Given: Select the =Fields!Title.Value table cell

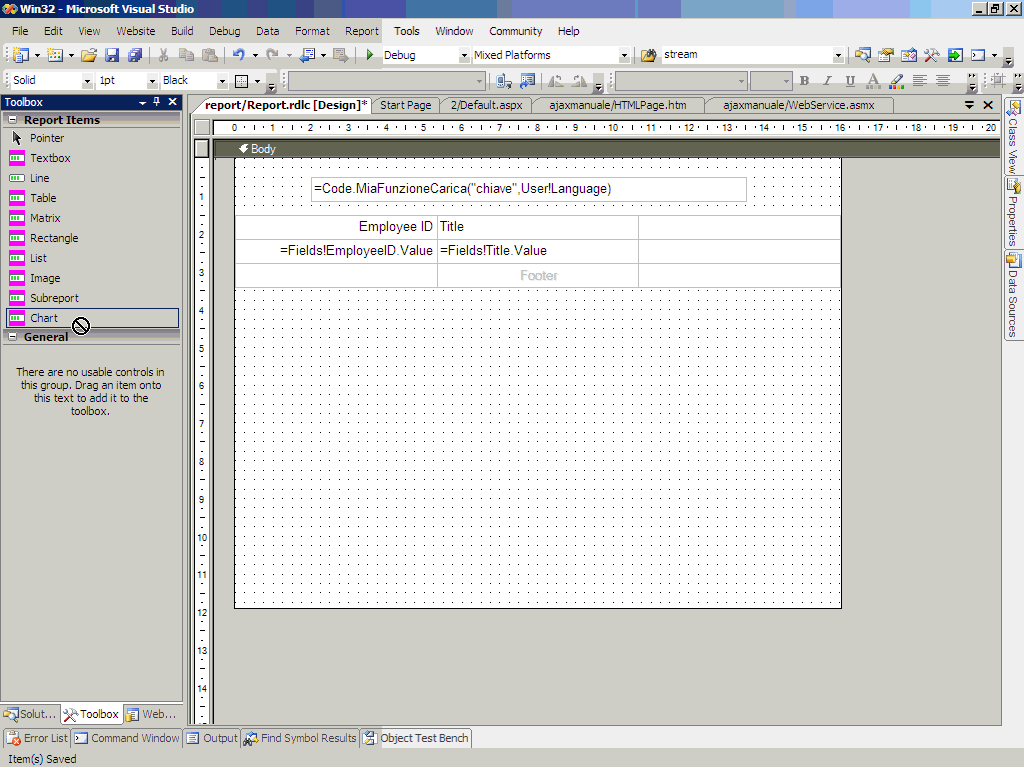Looking at the screenshot, I should tap(537, 251).
